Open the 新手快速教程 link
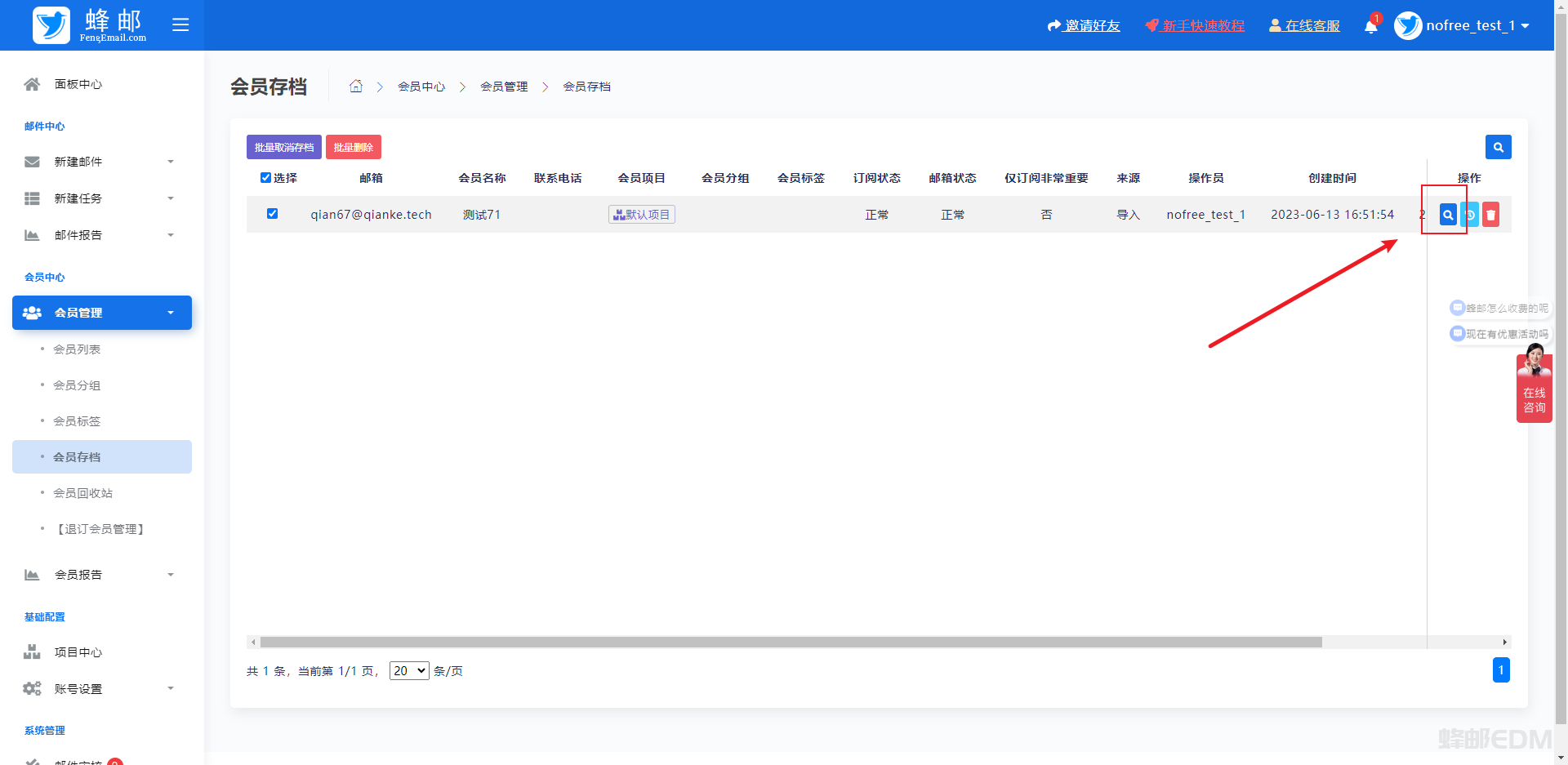This screenshot has width=1568, height=765. 1195,26
